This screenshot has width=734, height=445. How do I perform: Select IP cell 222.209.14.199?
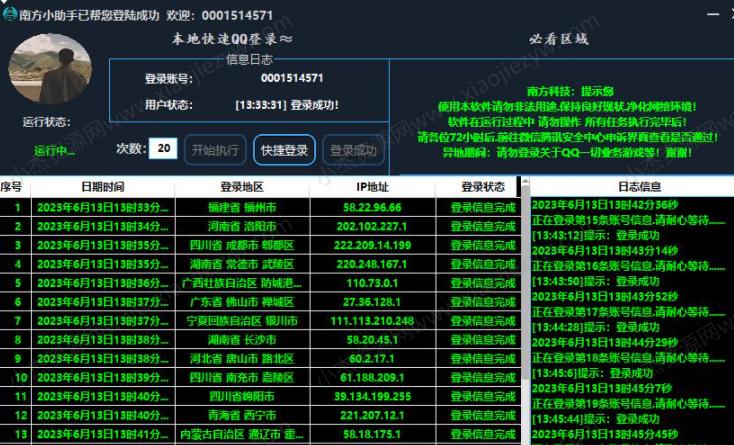[372, 245]
